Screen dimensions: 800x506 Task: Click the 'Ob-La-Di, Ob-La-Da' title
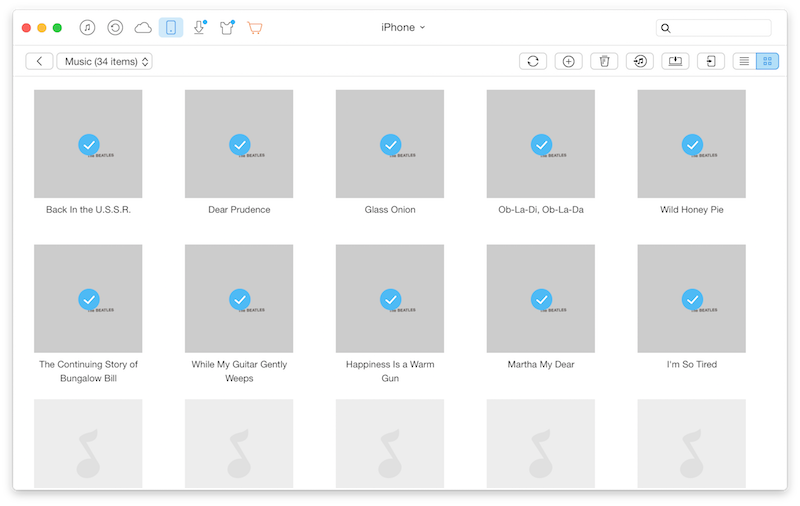point(541,210)
